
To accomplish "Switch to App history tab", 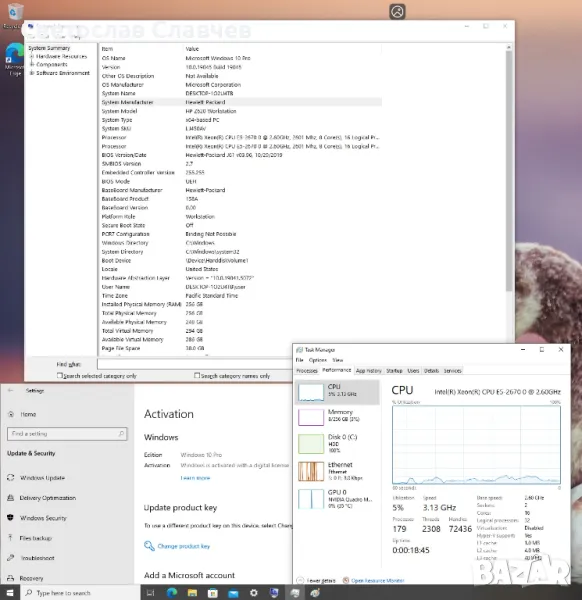I will point(368,370).
